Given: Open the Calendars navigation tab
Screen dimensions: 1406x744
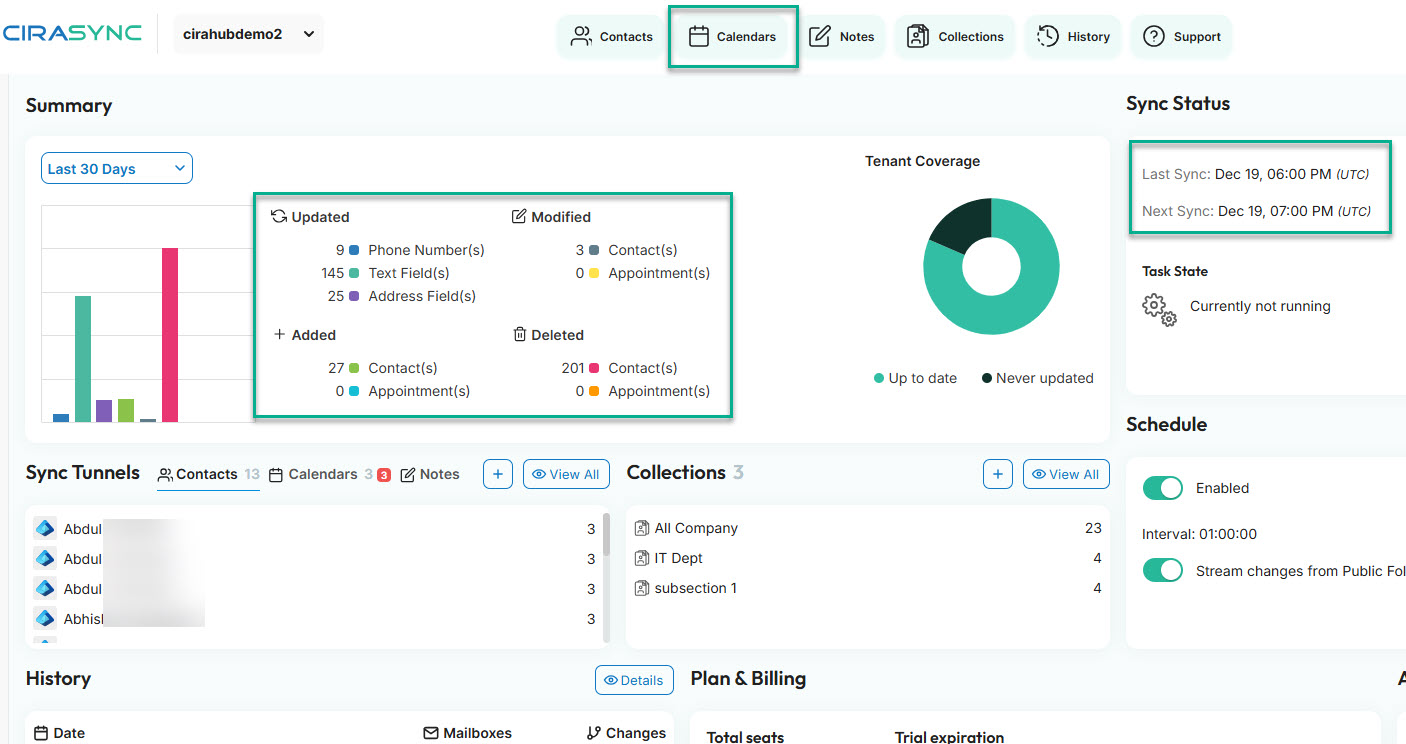Looking at the screenshot, I should [733, 37].
